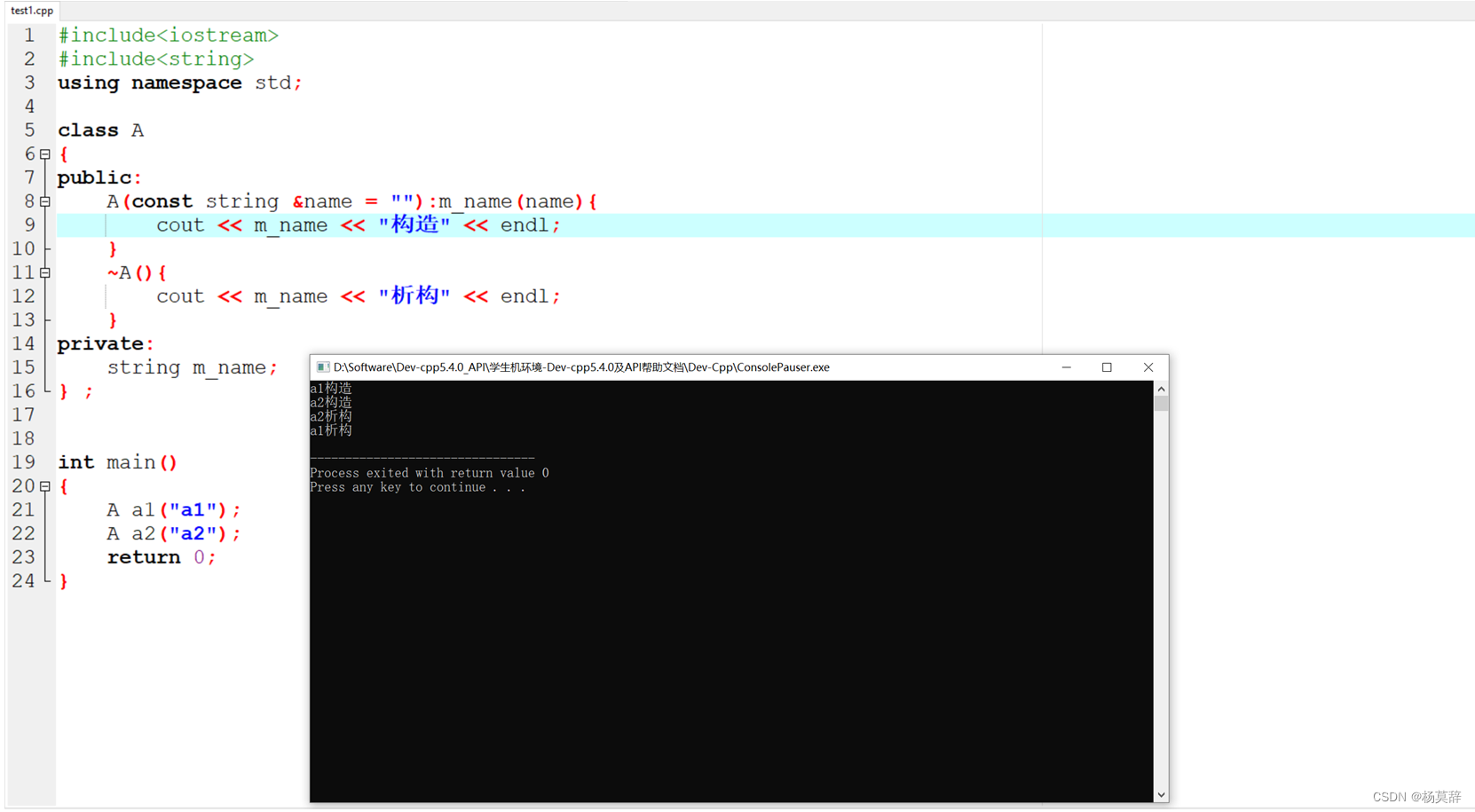Click the console vertical scrollbar thumb
The image size is (1475, 812).
[x=1161, y=404]
